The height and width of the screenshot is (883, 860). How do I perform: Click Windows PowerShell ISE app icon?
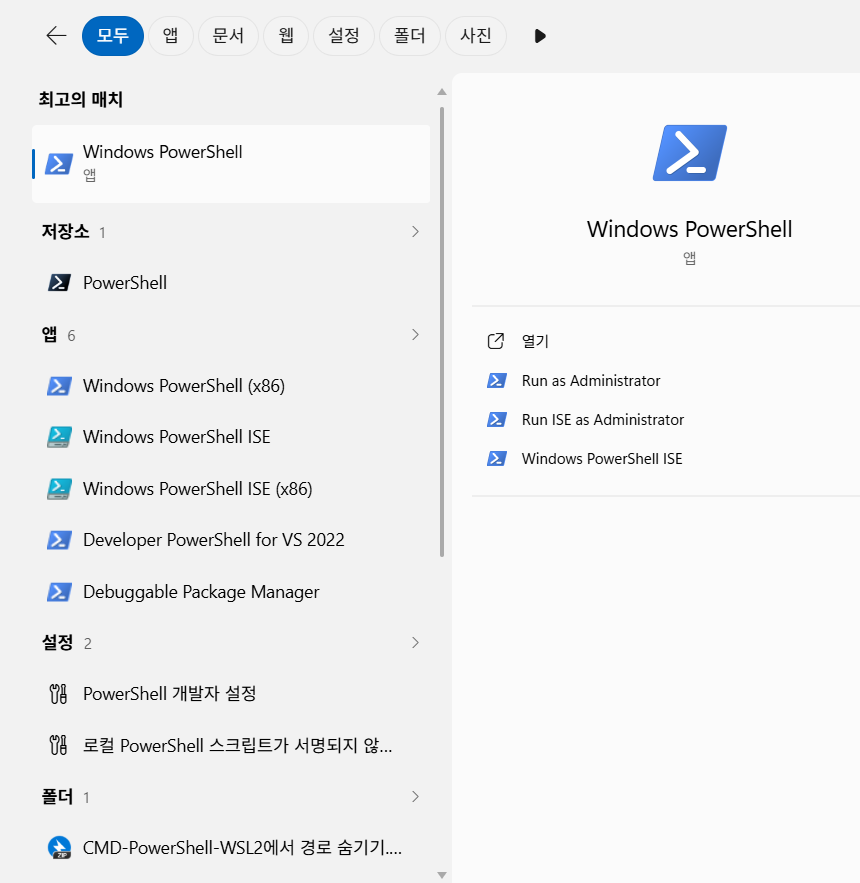pyautogui.click(x=59, y=437)
